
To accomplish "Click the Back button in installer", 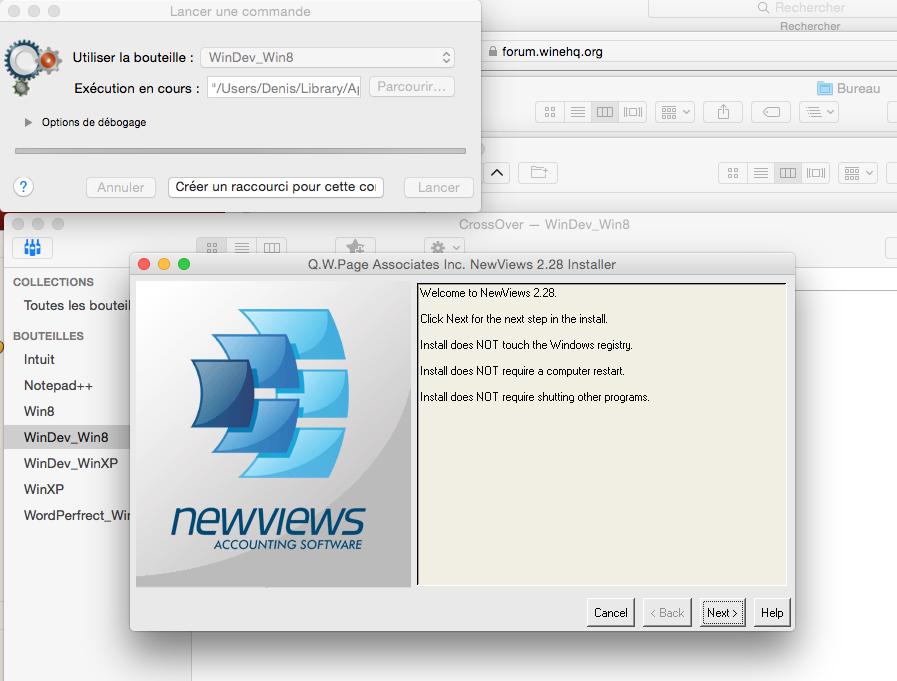I will pyautogui.click(x=667, y=612).
